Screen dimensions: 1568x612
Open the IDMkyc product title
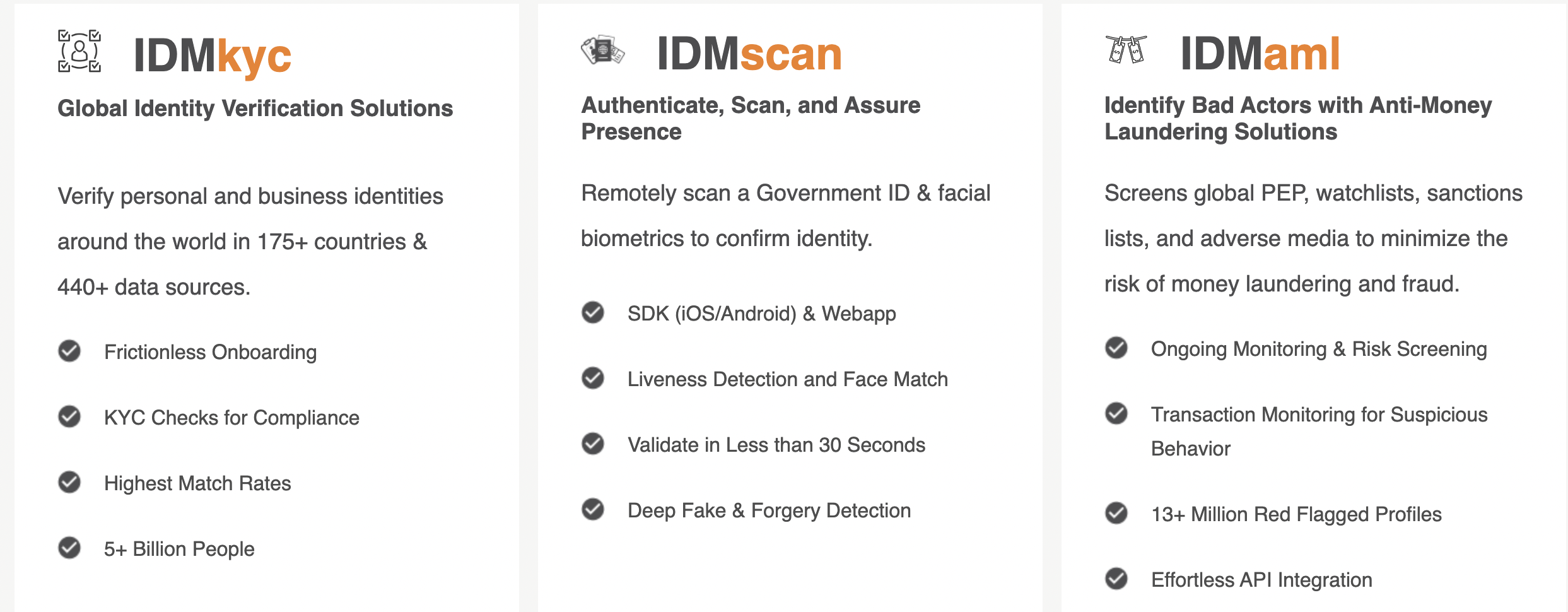(x=212, y=56)
